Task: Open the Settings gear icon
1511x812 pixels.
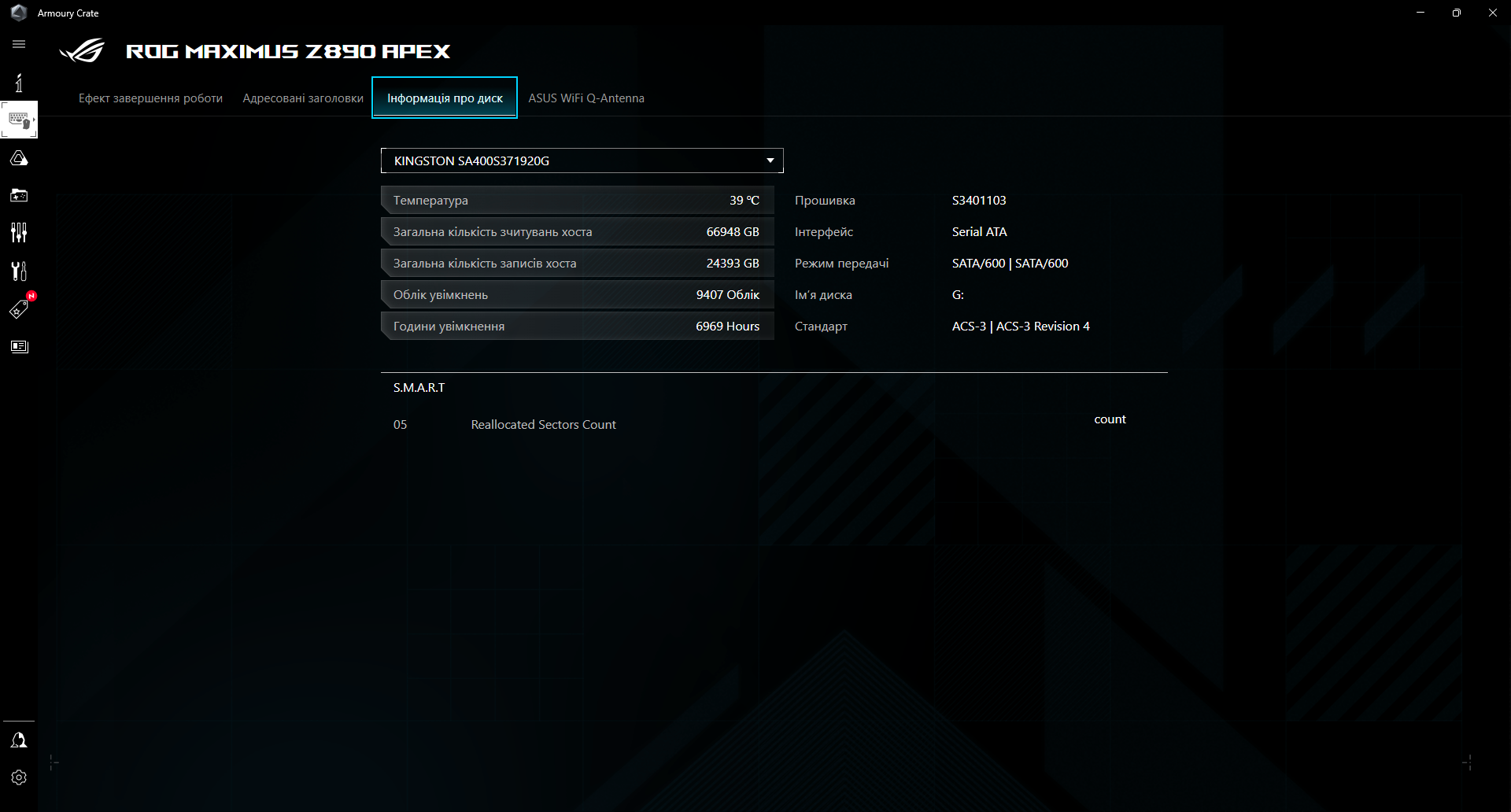Action: tap(19, 777)
